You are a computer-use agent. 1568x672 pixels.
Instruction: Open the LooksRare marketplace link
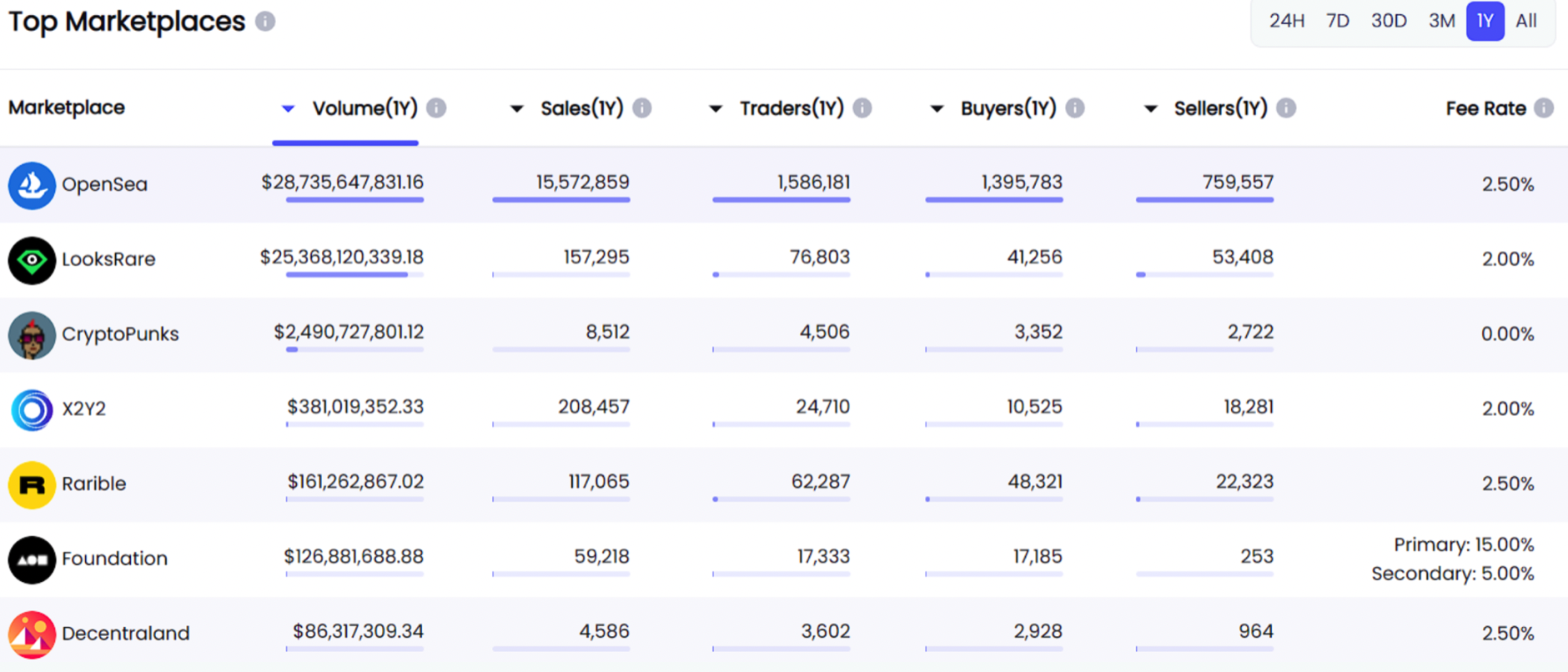108,259
